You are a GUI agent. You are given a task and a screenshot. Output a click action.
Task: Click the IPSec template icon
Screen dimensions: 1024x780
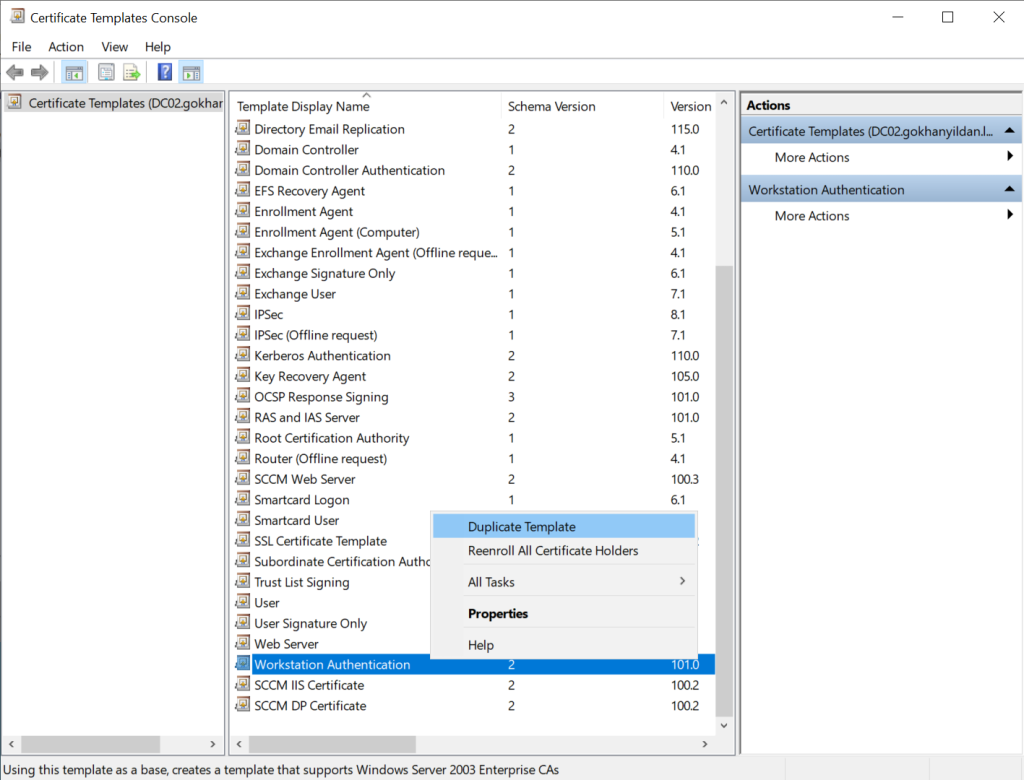point(243,314)
